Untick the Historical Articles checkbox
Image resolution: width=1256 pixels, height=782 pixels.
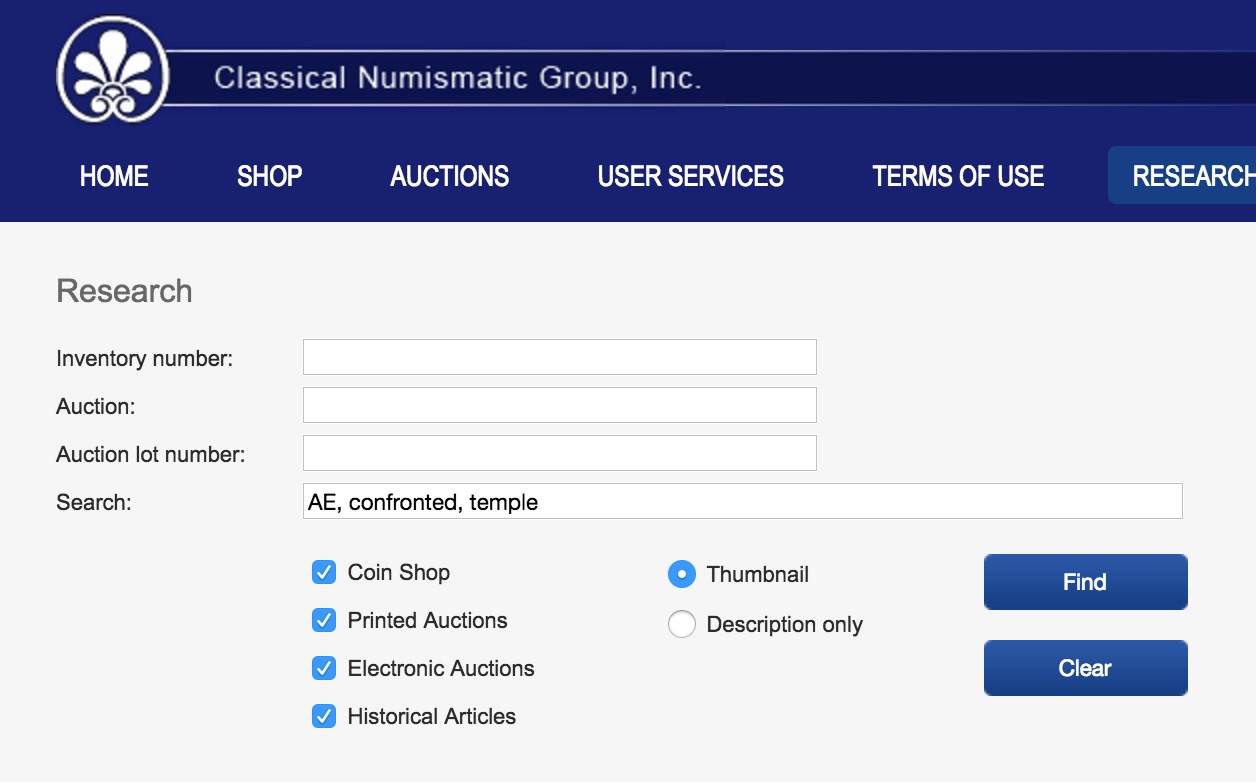coord(324,716)
